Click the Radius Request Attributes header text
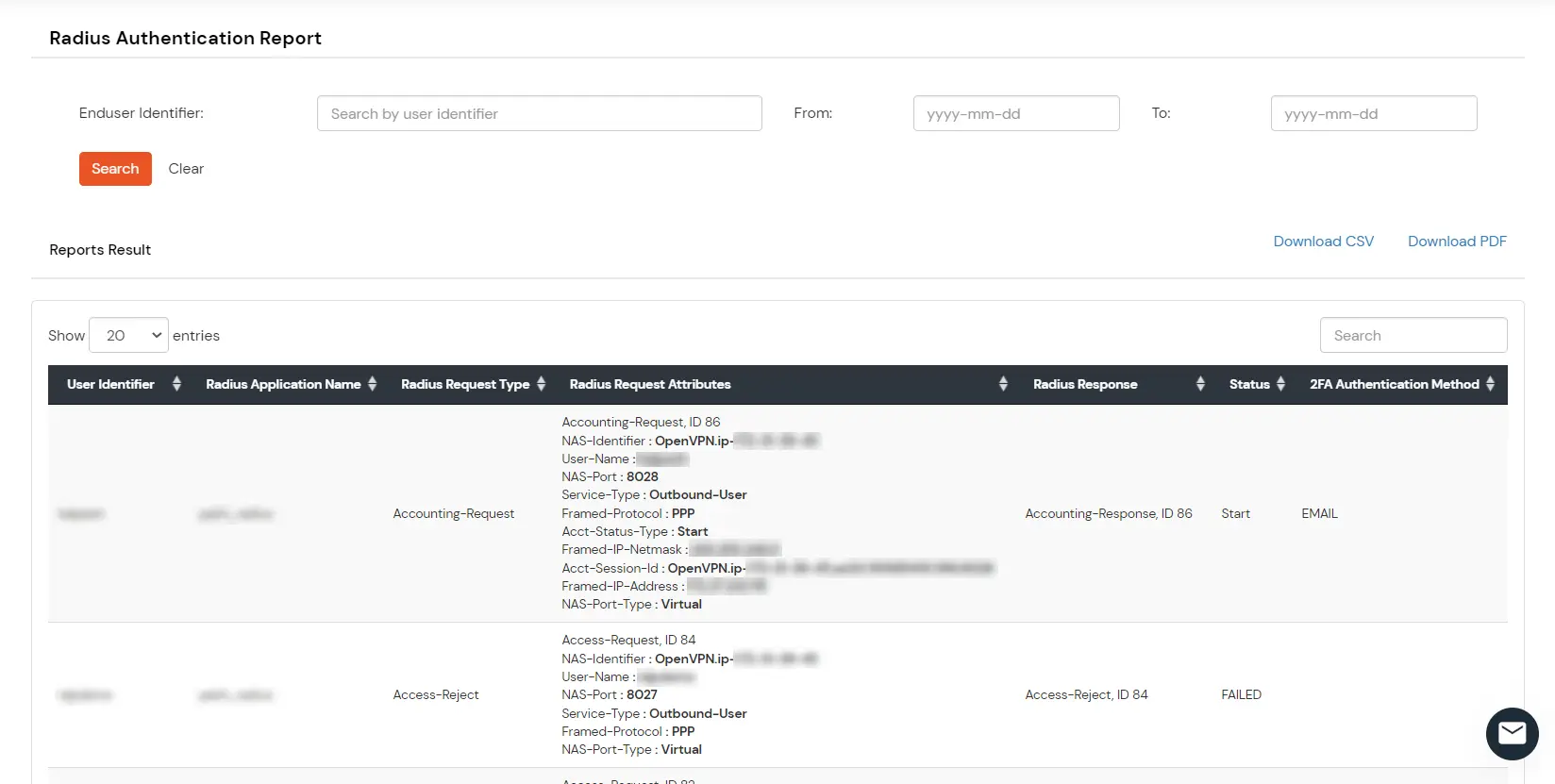Viewport: 1555px width, 784px height. click(x=650, y=384)
